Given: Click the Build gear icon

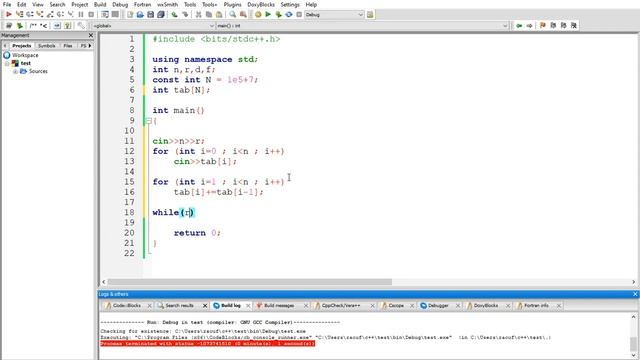Looking at the screenshot, I should pos(258,14).
